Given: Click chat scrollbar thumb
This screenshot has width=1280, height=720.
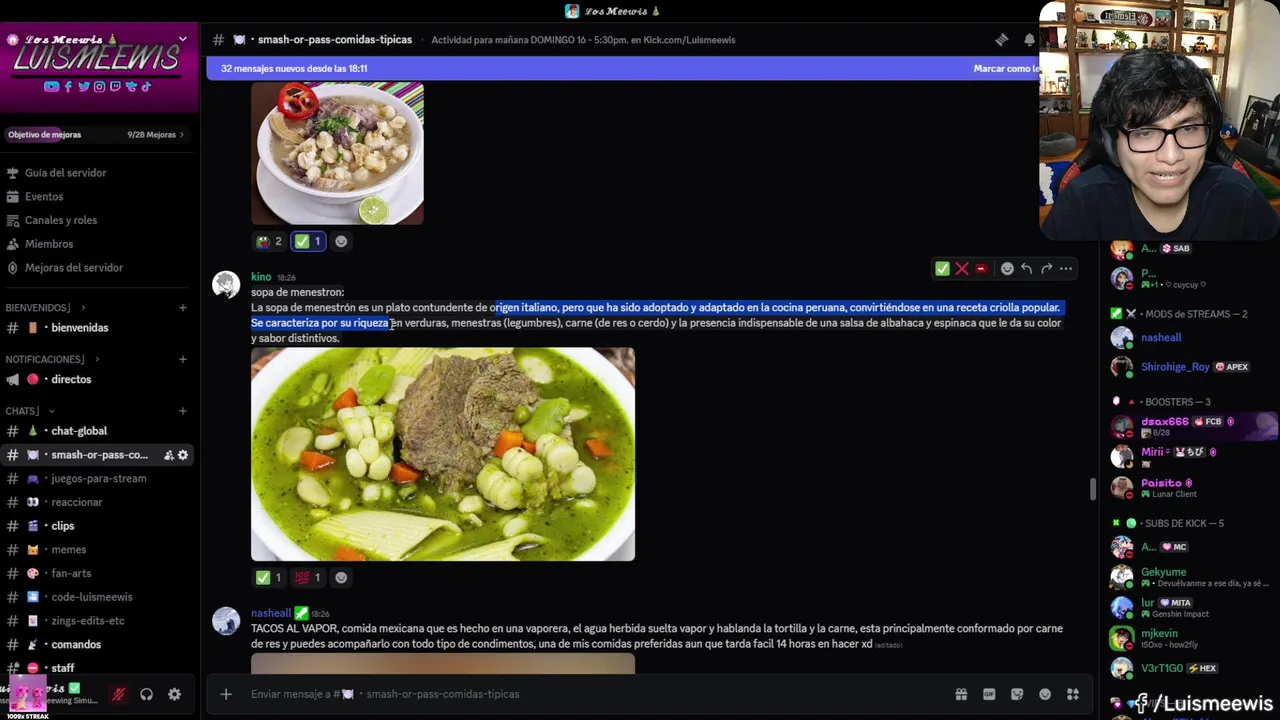Looking at the screenshot, I should pos(1092,489).
